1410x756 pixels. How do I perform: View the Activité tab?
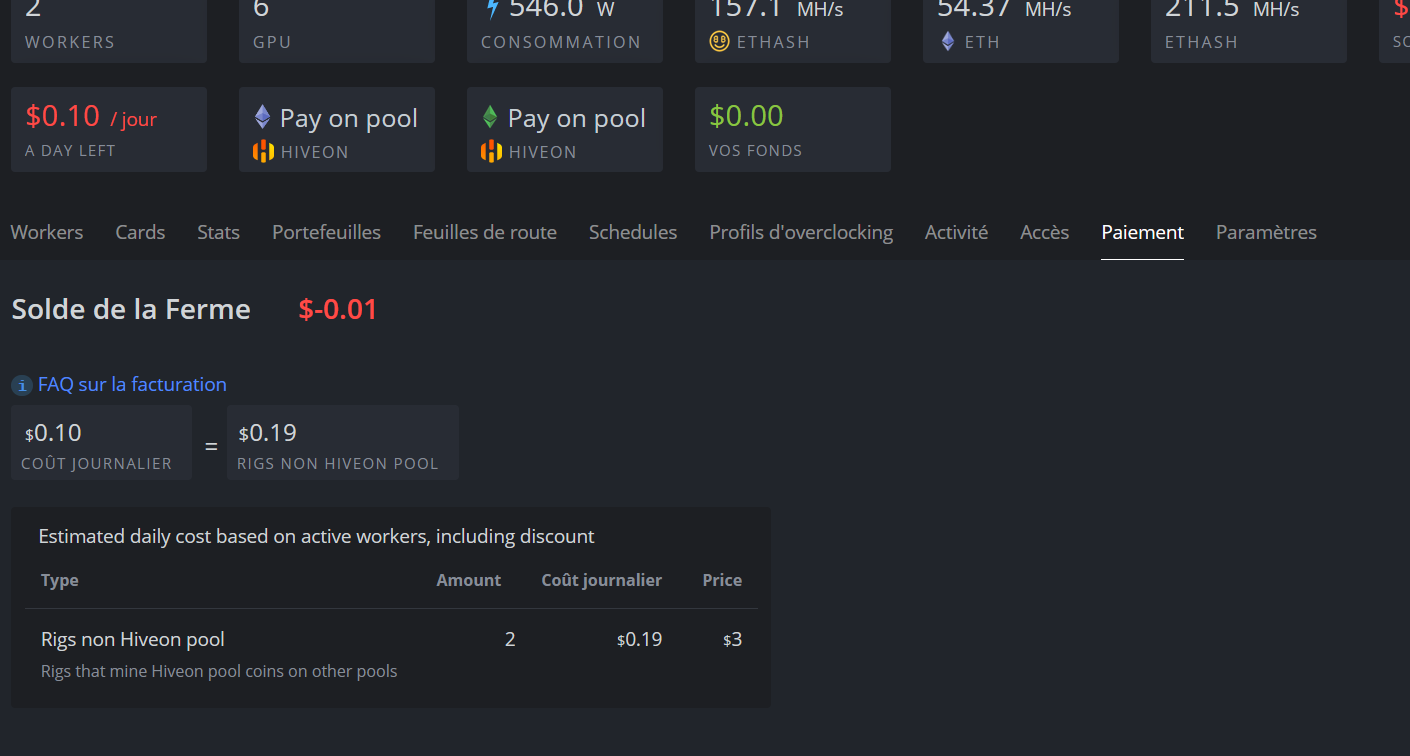coord(956,232)
